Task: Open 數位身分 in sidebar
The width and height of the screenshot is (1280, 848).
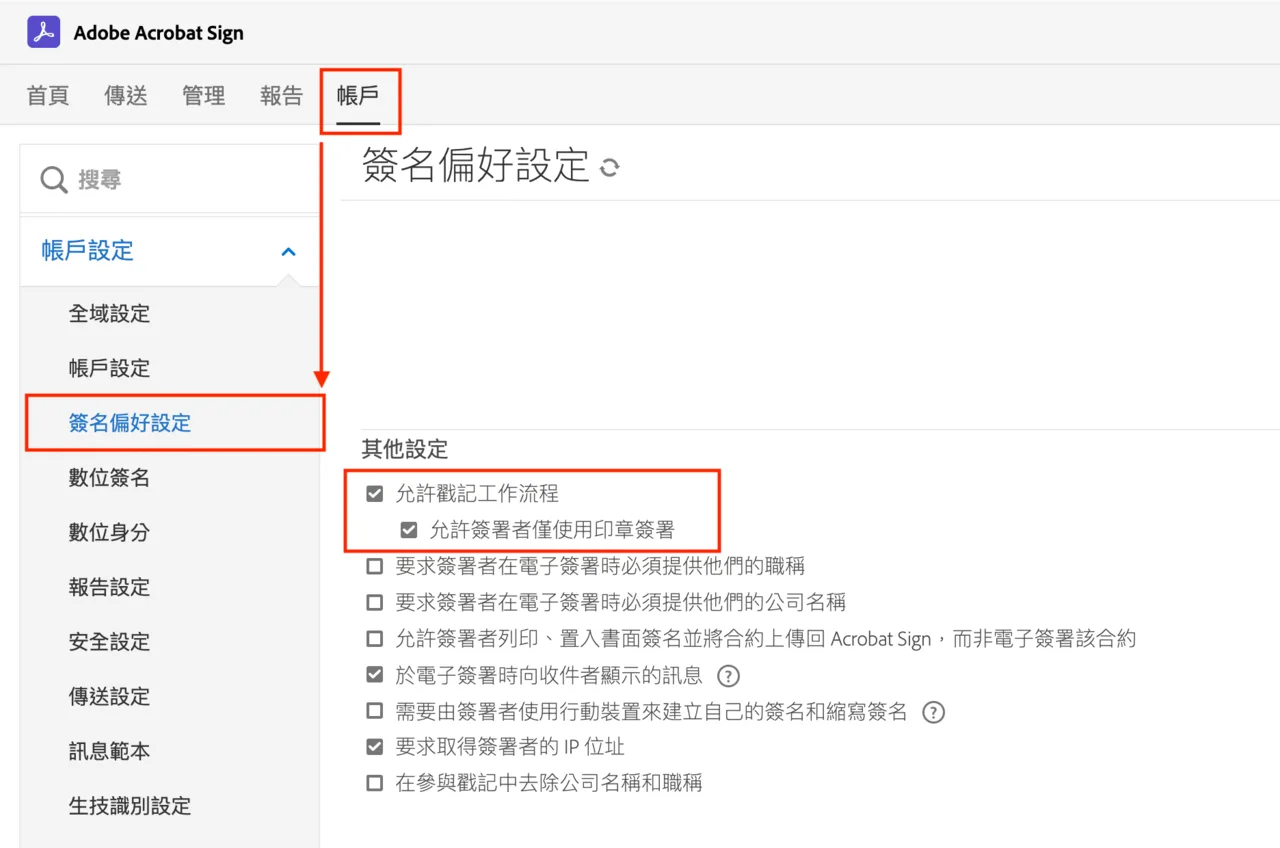Action: click(x=109, y=532)
